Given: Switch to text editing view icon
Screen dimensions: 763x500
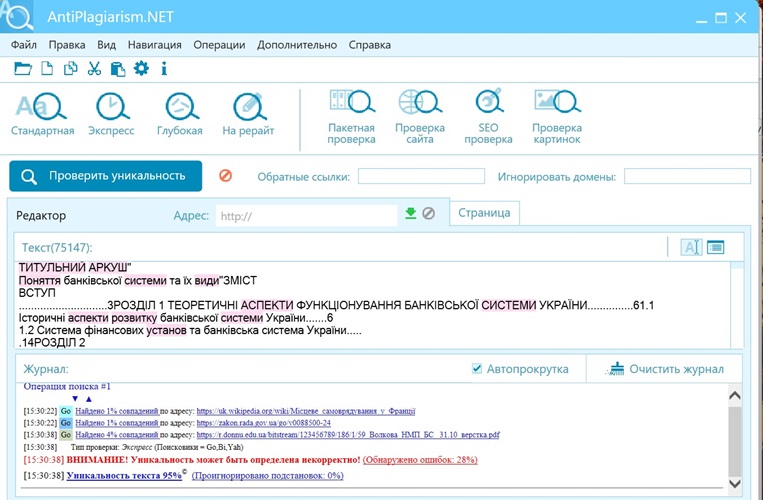Looking at the screenshot, I should 691,247.
